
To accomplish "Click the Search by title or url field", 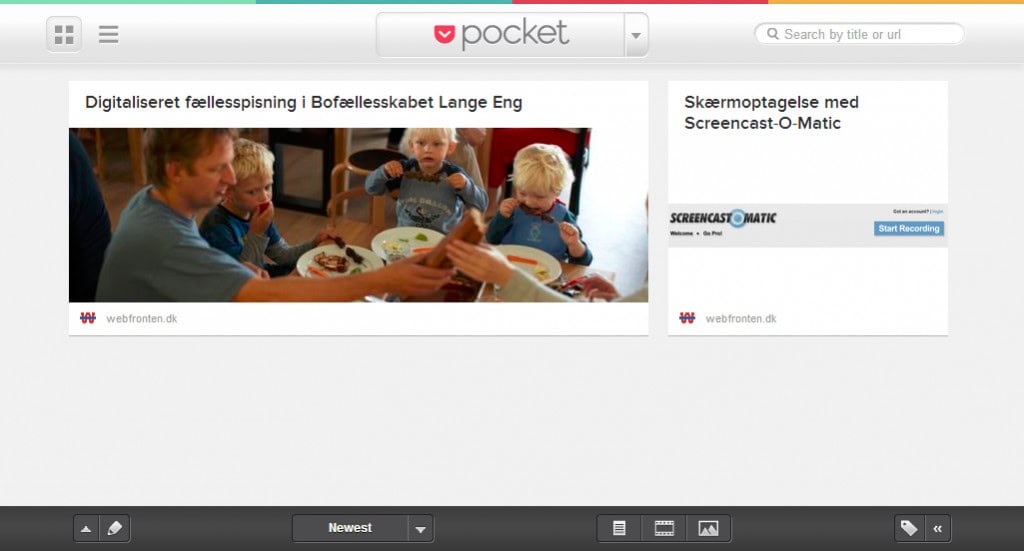I will [859, 34].
